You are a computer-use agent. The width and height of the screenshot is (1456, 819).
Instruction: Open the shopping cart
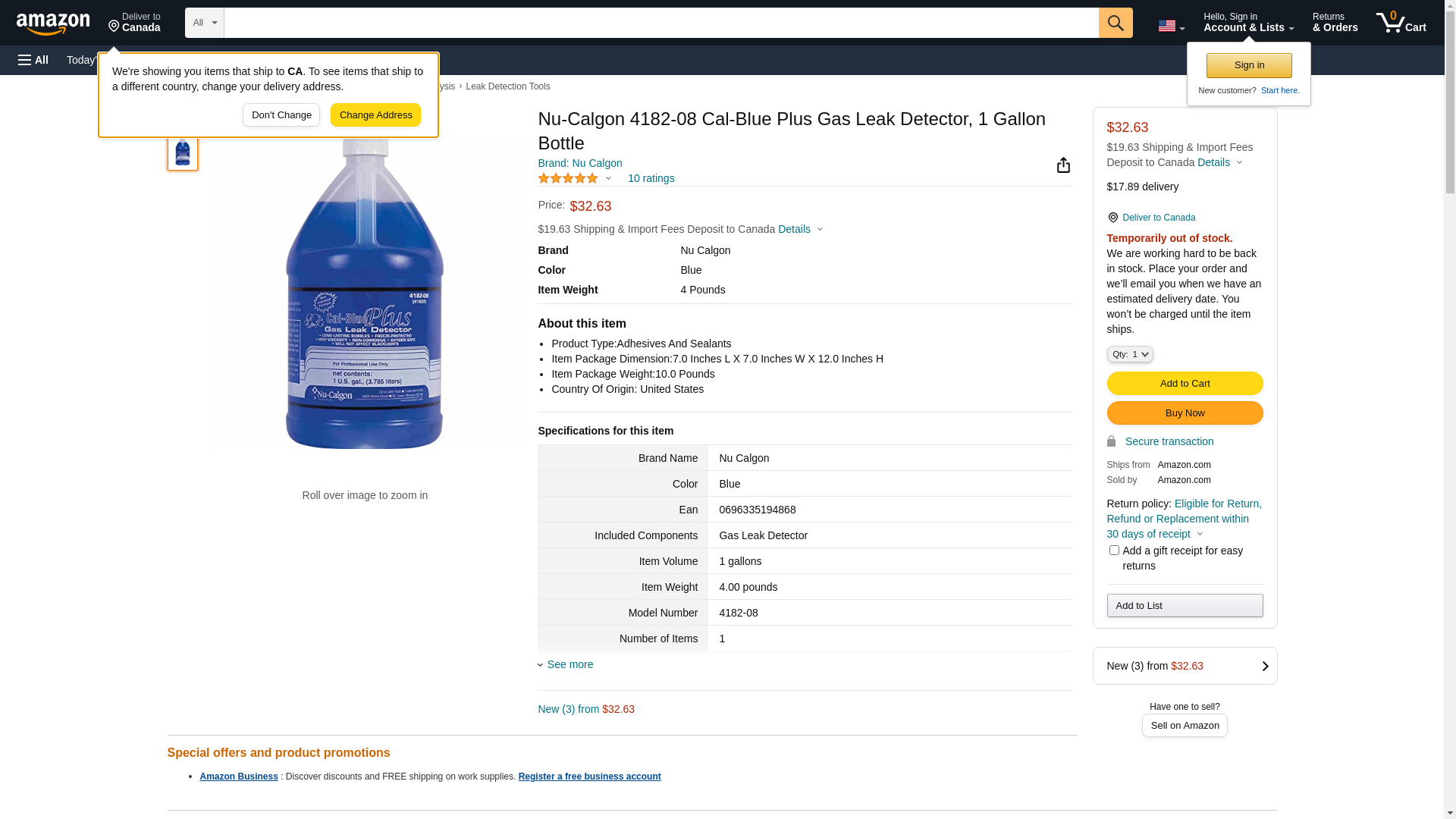pos(1401,23)
